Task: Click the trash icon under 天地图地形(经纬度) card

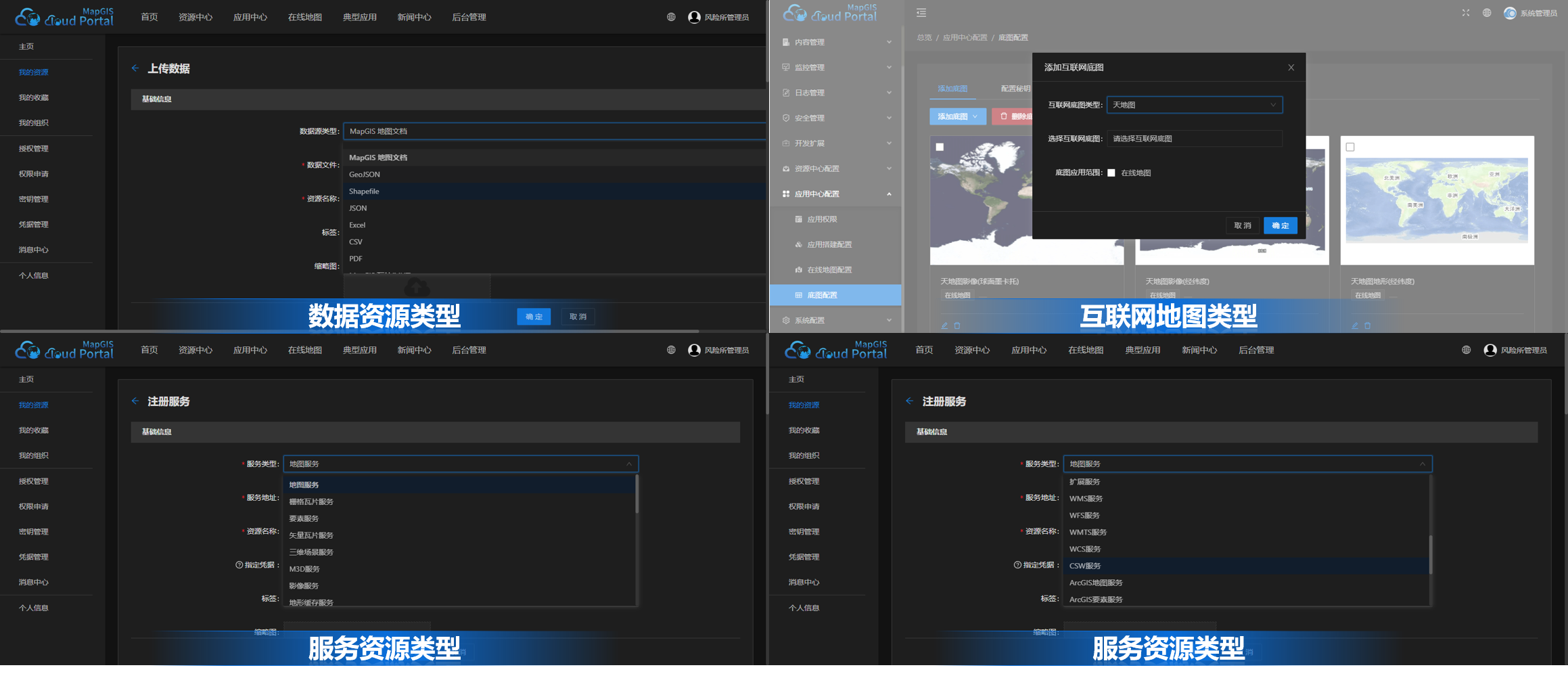Action: coord(1367,325)
